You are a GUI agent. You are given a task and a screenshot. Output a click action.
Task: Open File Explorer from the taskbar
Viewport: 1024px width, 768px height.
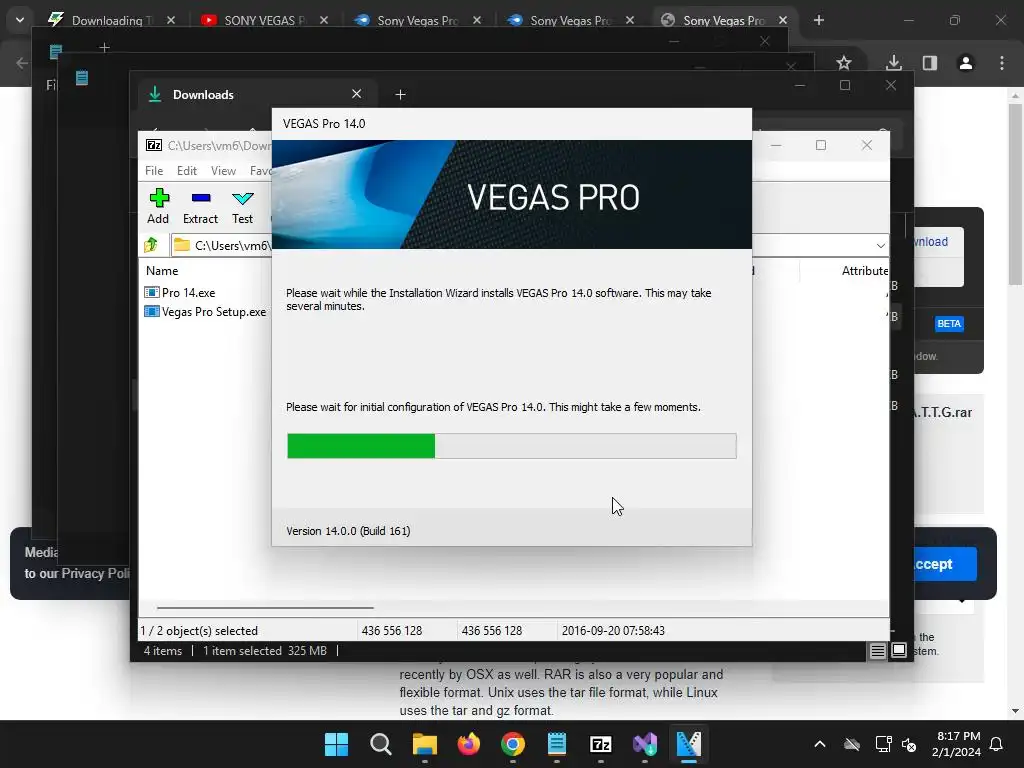pos(424,744)
